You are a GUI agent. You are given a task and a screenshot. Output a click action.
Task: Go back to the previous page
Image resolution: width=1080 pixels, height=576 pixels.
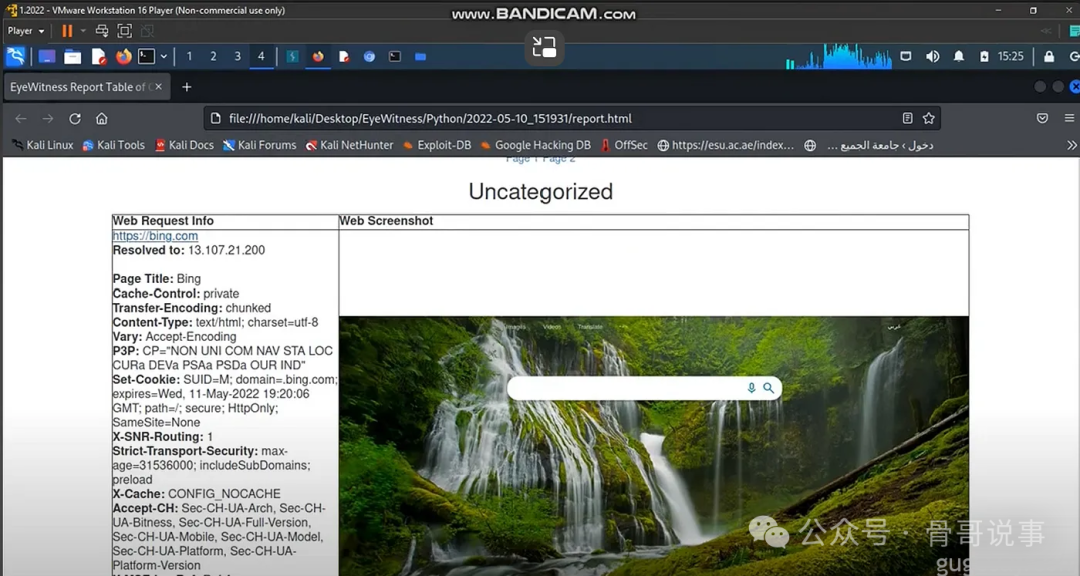(x=21, y=119)
